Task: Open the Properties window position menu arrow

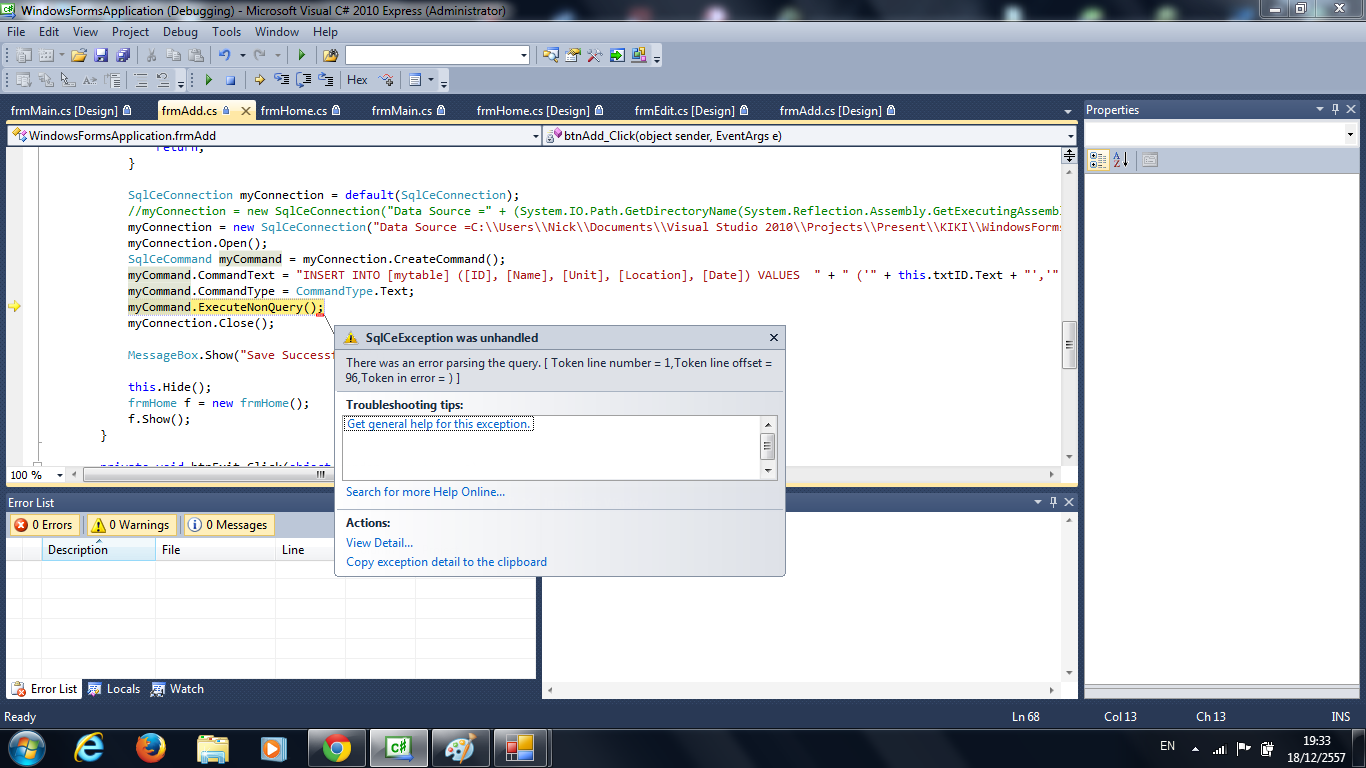Action: (x=1319, y=110)
